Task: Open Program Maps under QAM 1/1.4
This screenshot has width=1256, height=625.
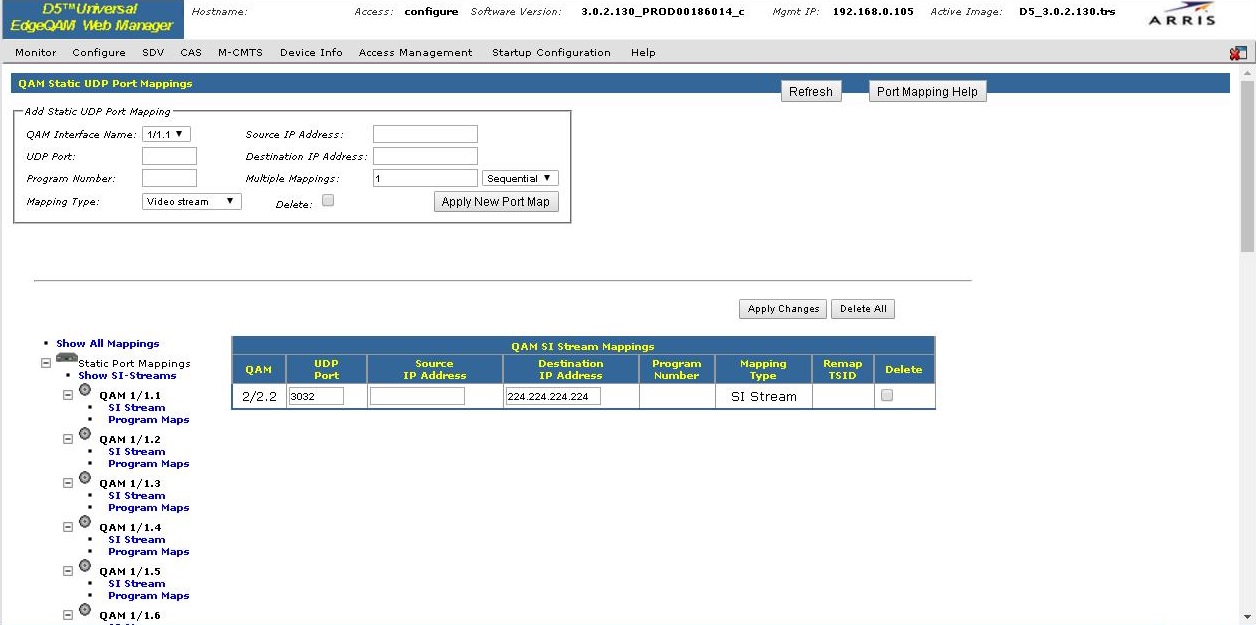Action: 149,551
